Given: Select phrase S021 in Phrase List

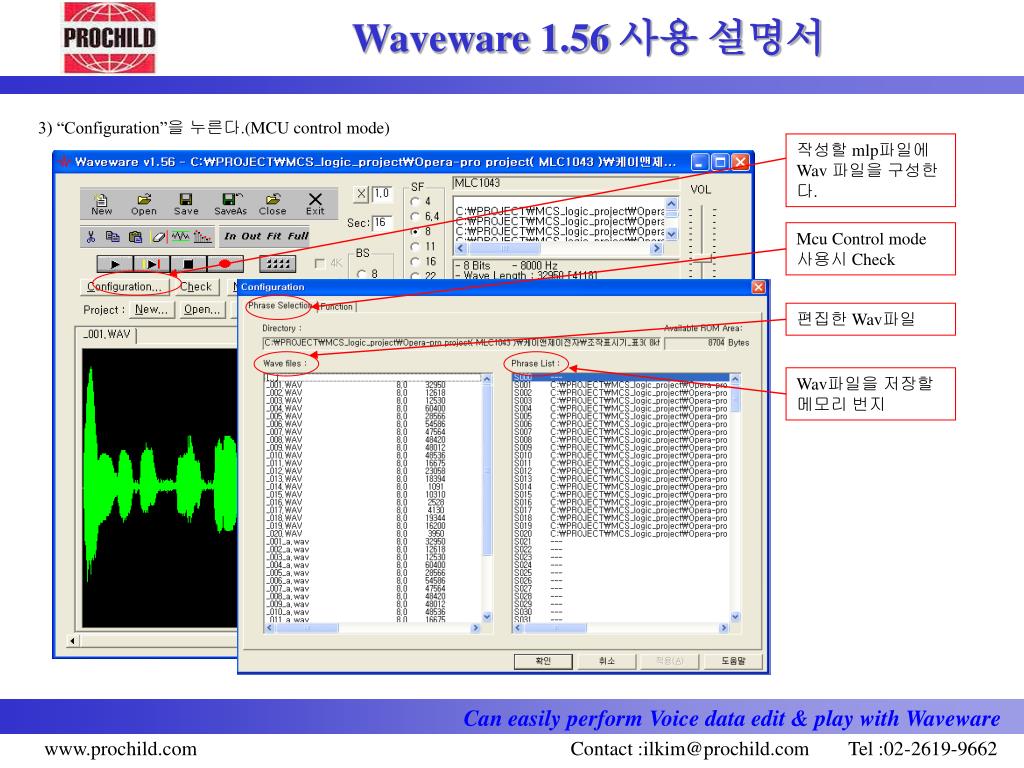Looking at the screenshot, I should pos(621,542).
